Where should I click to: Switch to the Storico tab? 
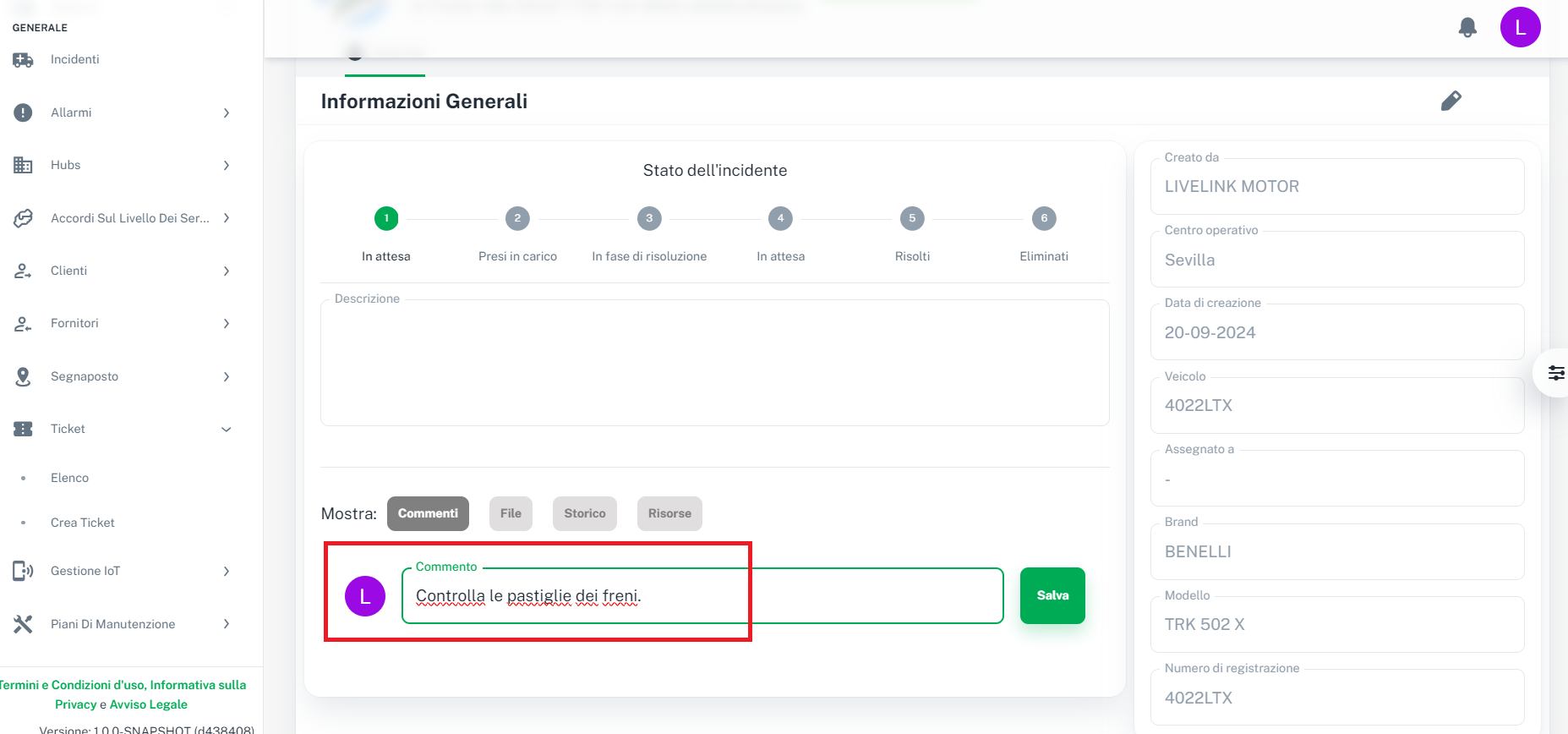pyautogui.click(x=585, y=513)
